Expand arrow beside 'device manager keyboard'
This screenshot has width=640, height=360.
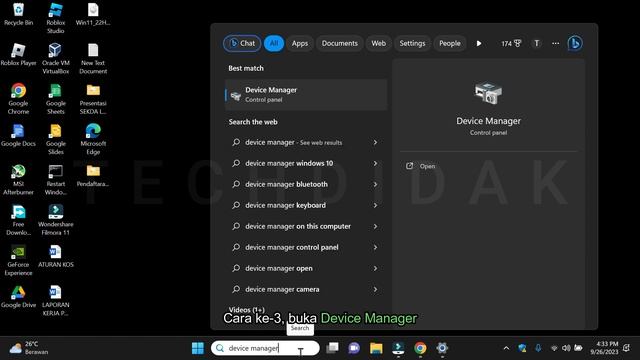coord(375,205)
